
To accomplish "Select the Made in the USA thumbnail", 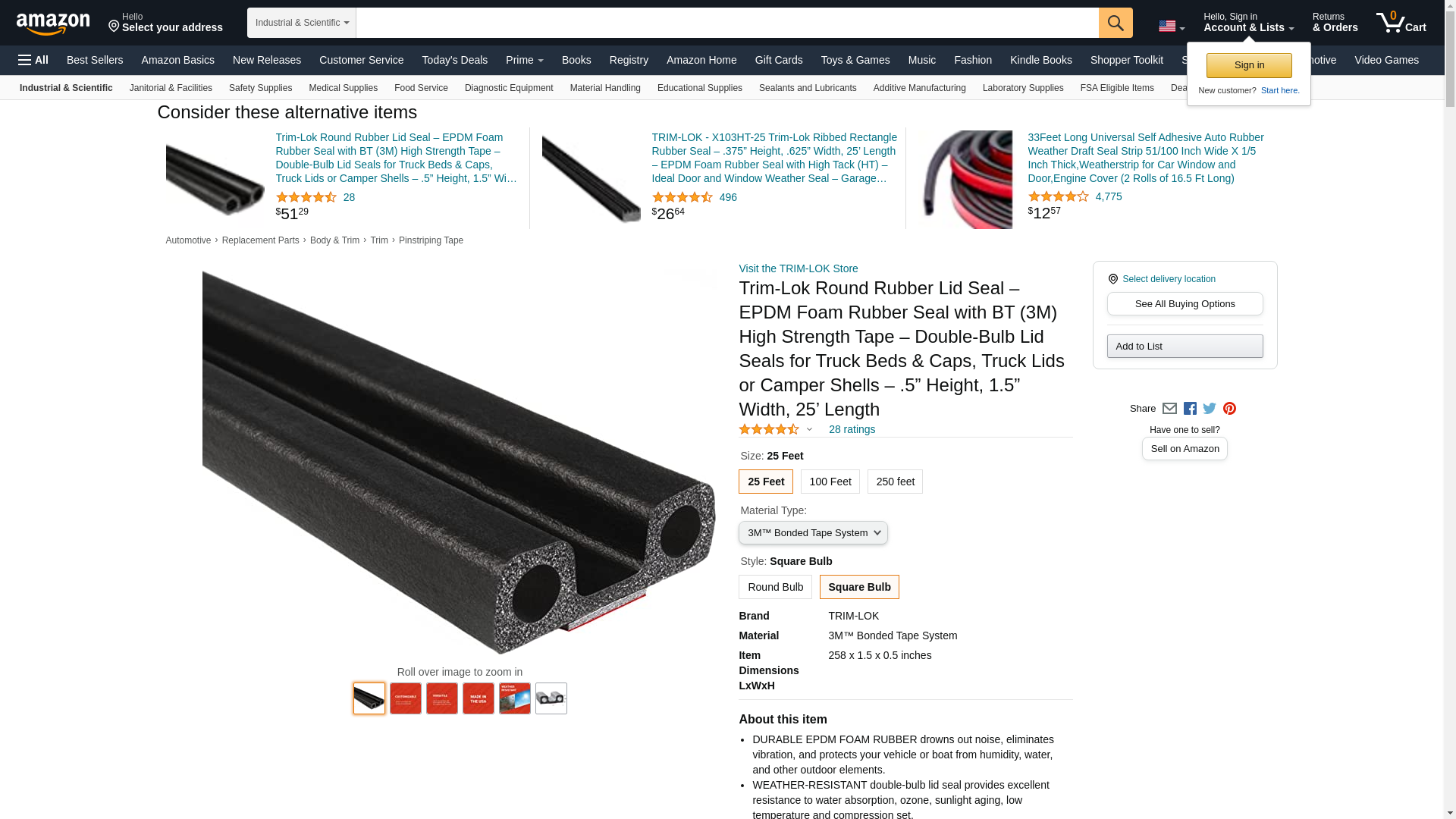I will (x=479, y=698).
